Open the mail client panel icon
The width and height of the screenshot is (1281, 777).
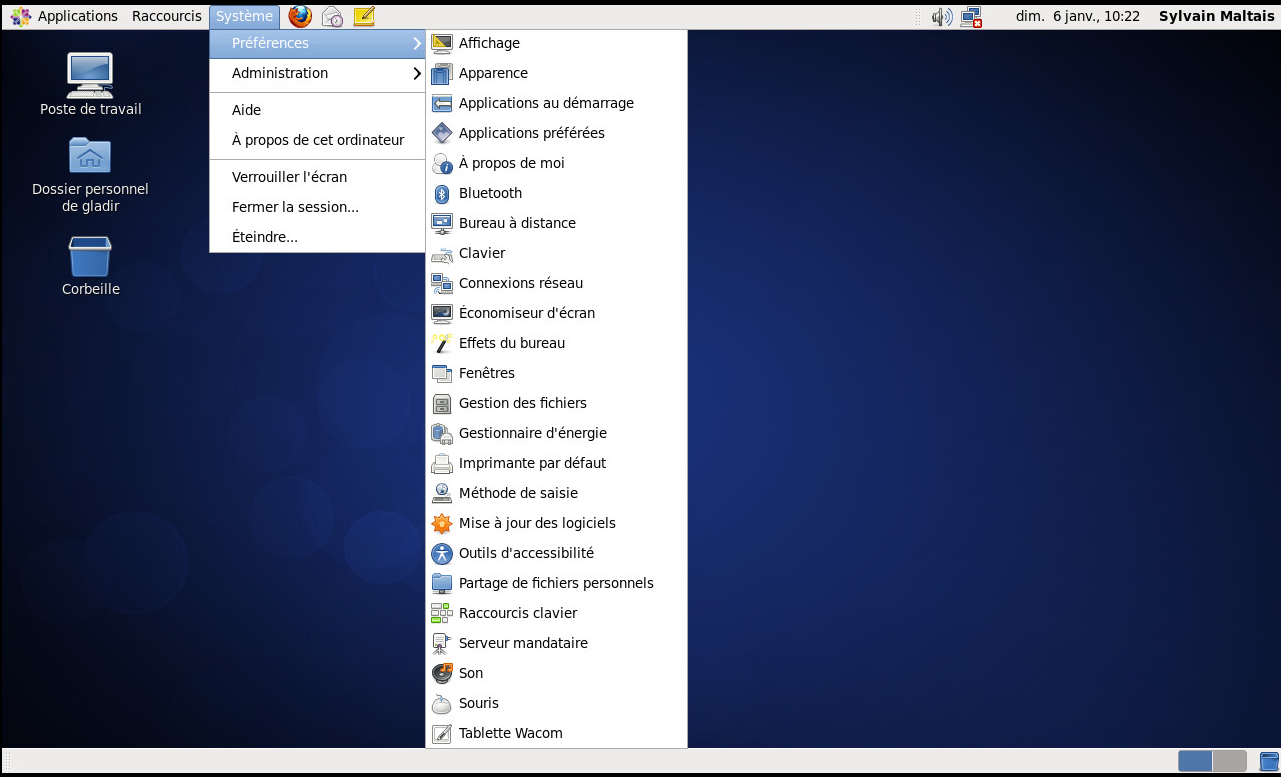pos(332,16)
